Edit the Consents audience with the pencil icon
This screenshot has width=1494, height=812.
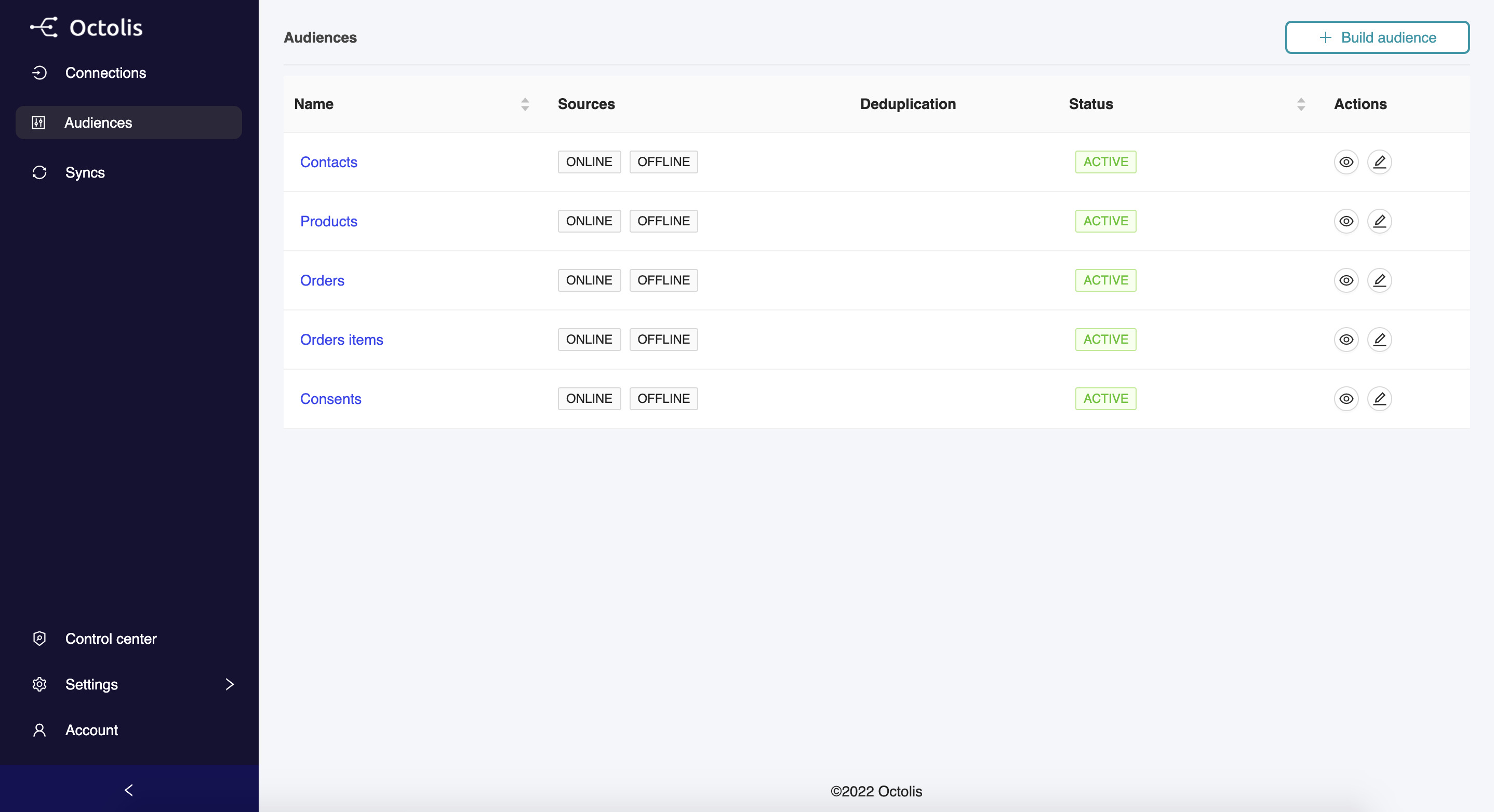click(1380, 399)
